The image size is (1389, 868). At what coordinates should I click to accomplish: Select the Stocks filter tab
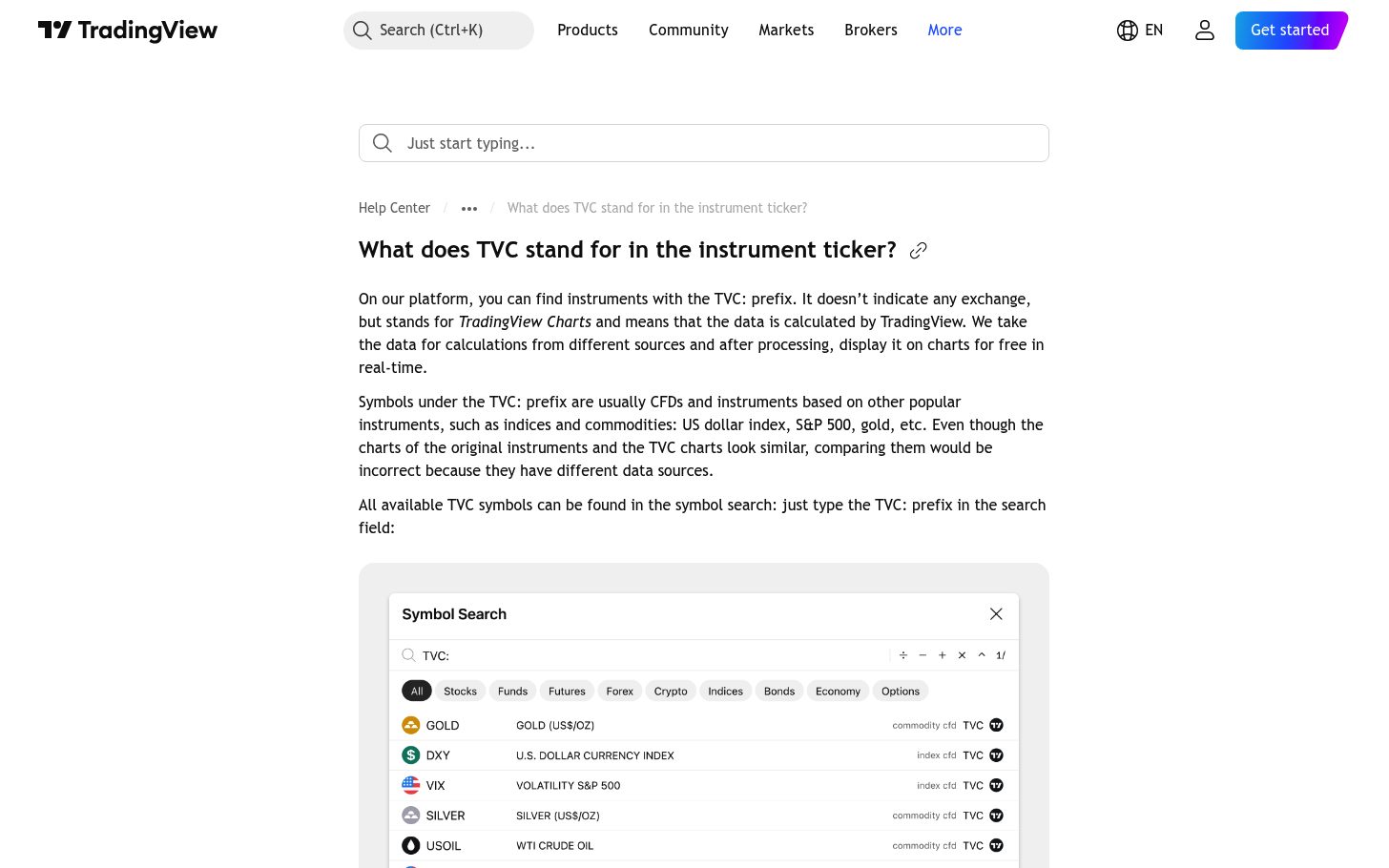pos(460,692)
